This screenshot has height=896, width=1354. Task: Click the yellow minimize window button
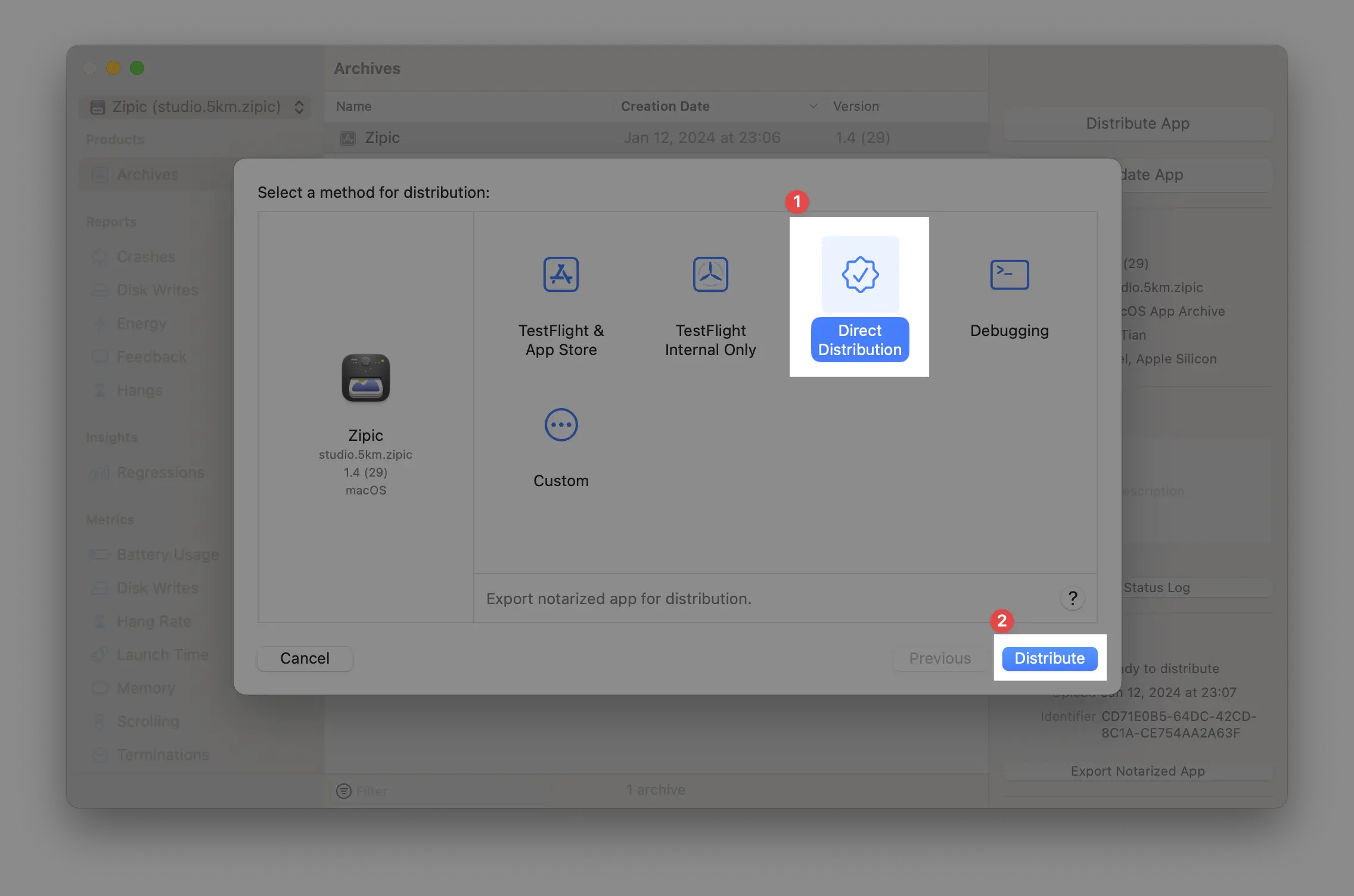point(113,68)
